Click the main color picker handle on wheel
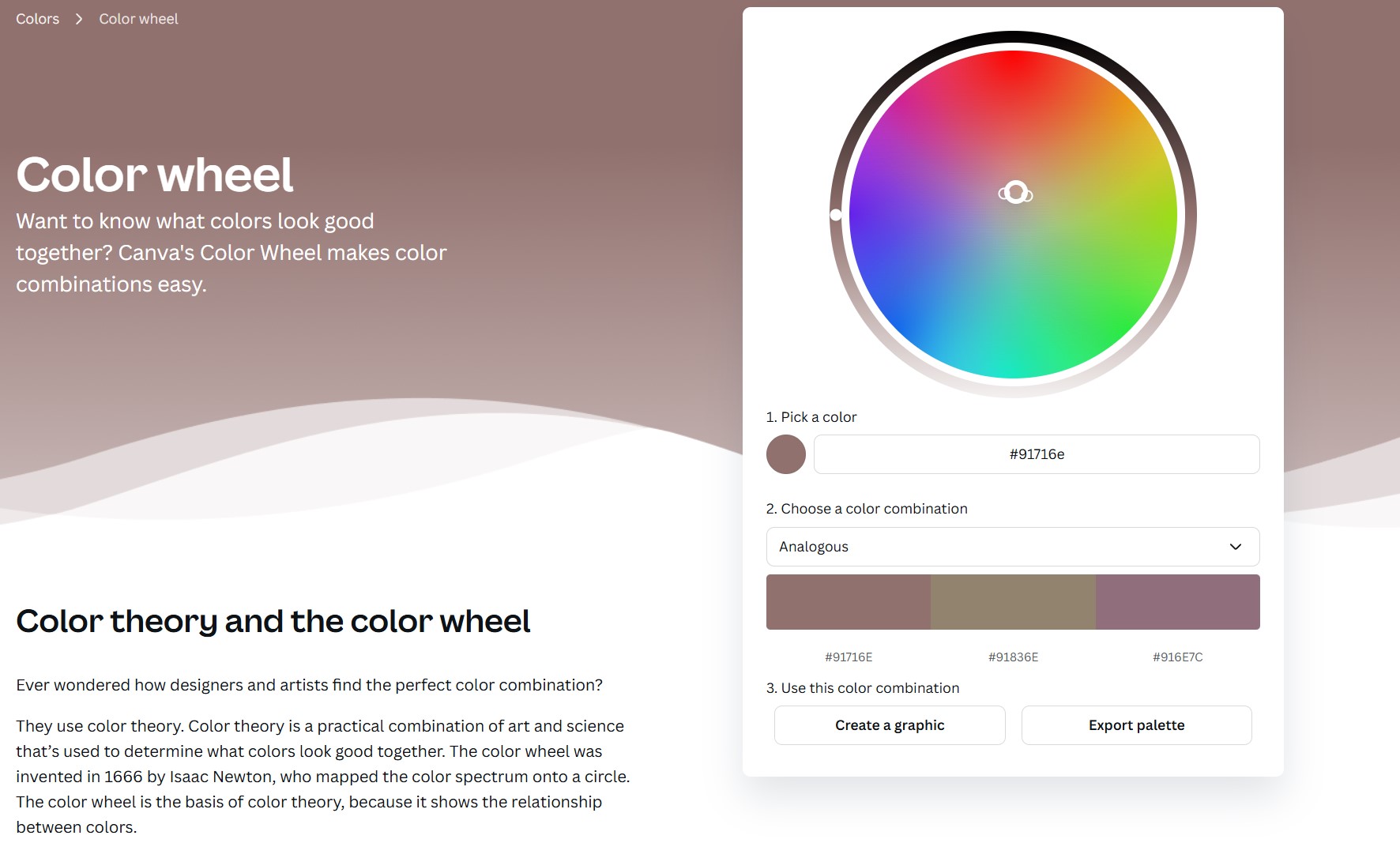The width and height of the screenshot is (1400, 843). coord(1016,192)
